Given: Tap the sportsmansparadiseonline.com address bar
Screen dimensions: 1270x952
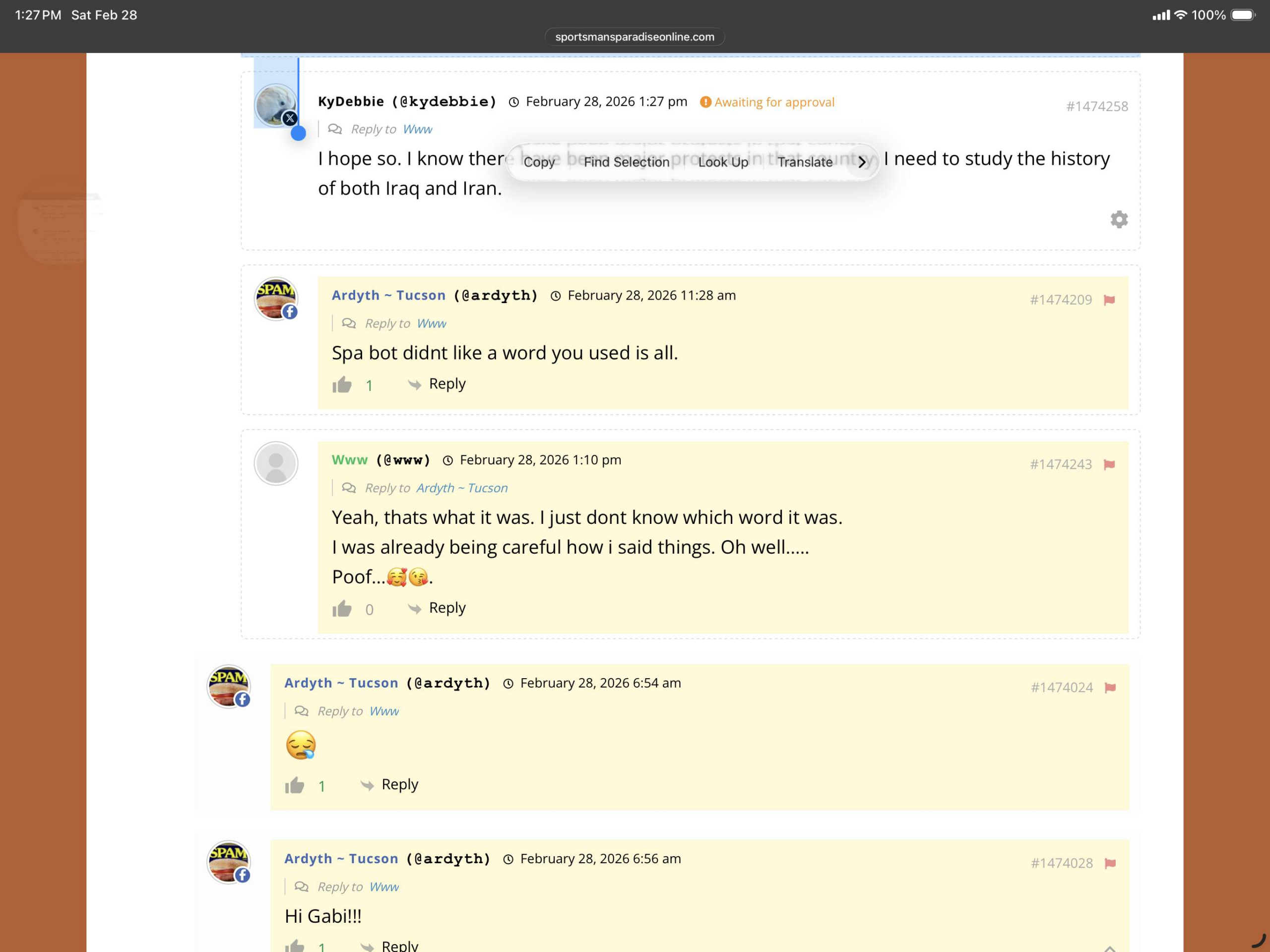Looking at the screenshot, I should coord(635,37).
